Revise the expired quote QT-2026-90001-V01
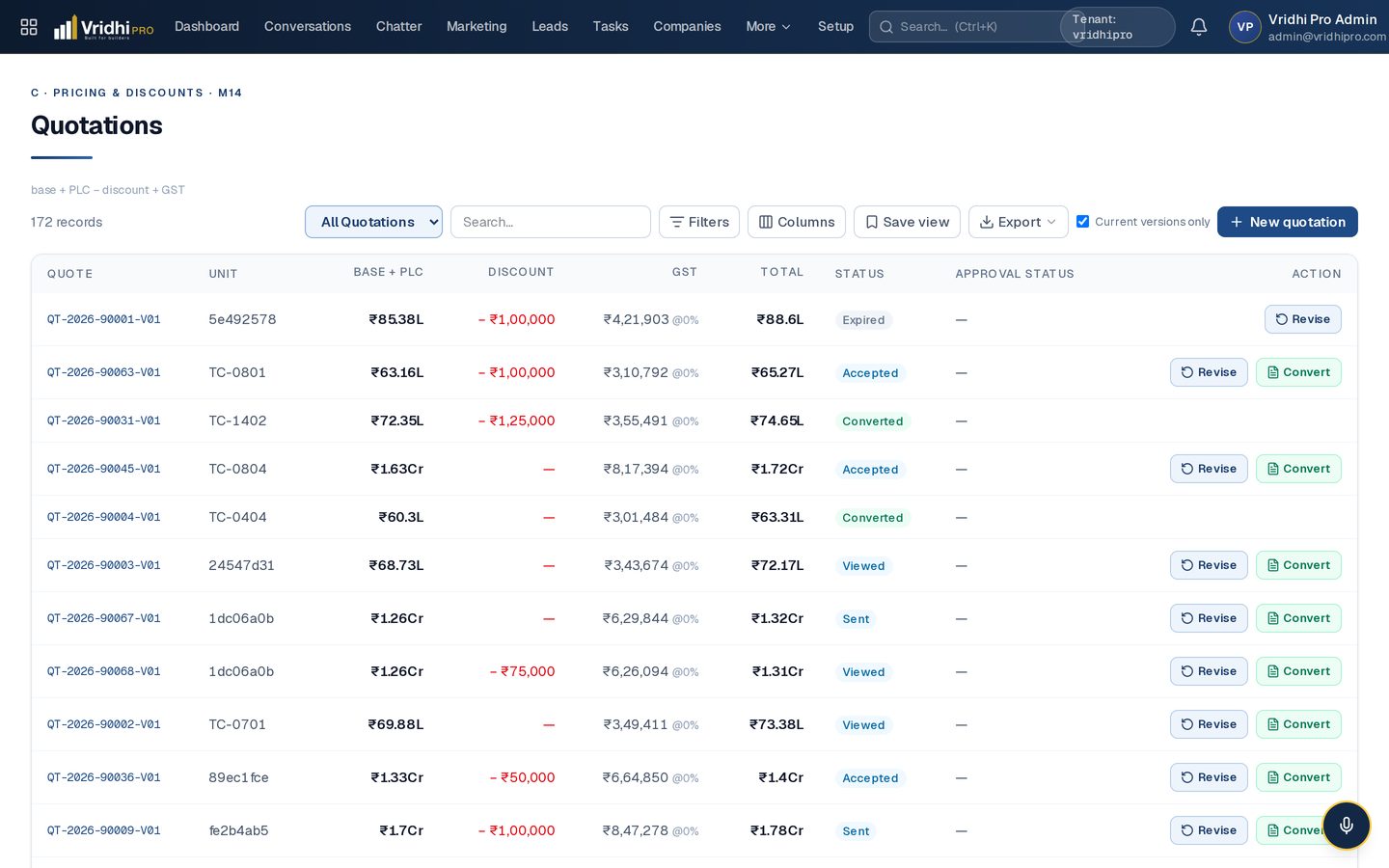 [1302, 319]
